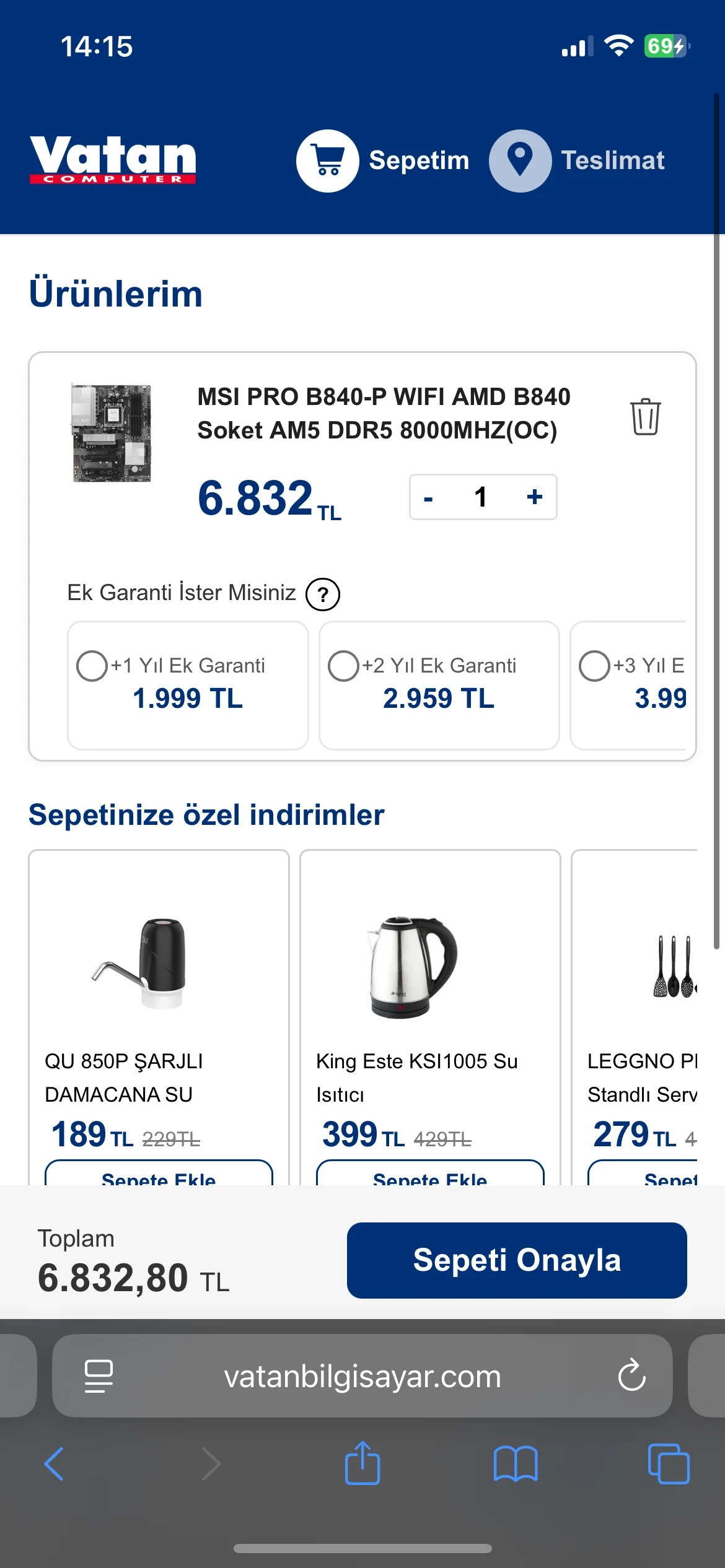Screen dimensions: 725x1568
Task: Delete the MSI motherboard with trash icon
Action: pos(645,417)
